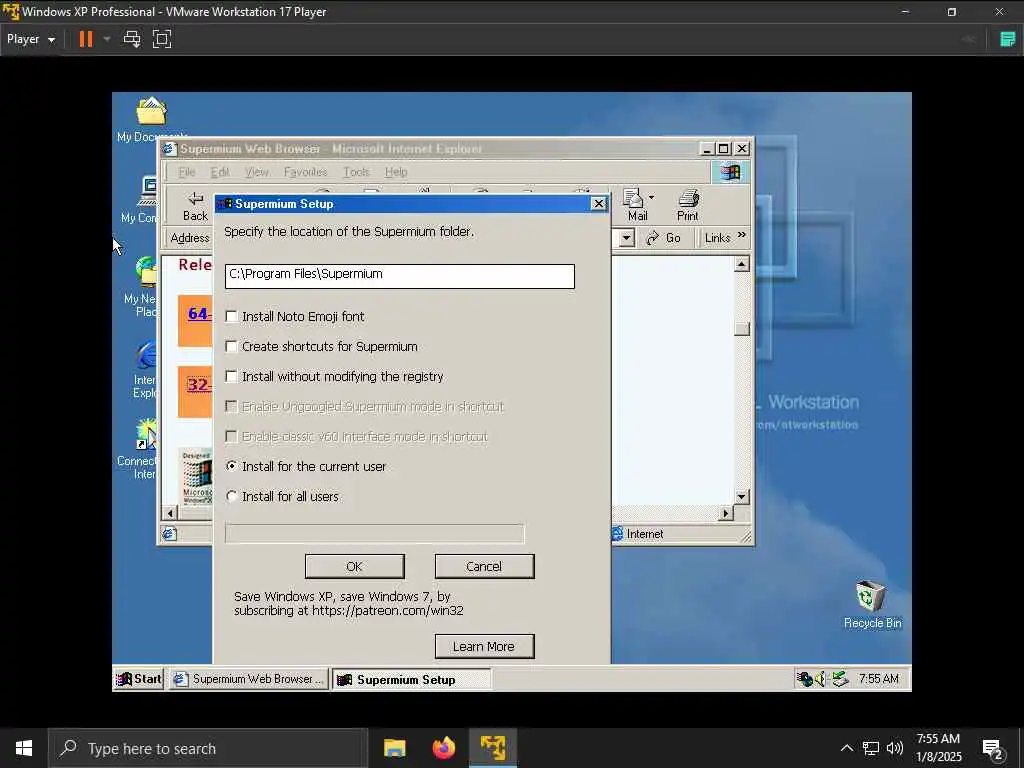Viewport: 1024px width, 768px height.
Task: Click the VMware Player taskbar icon
Action: click(493, 748)
